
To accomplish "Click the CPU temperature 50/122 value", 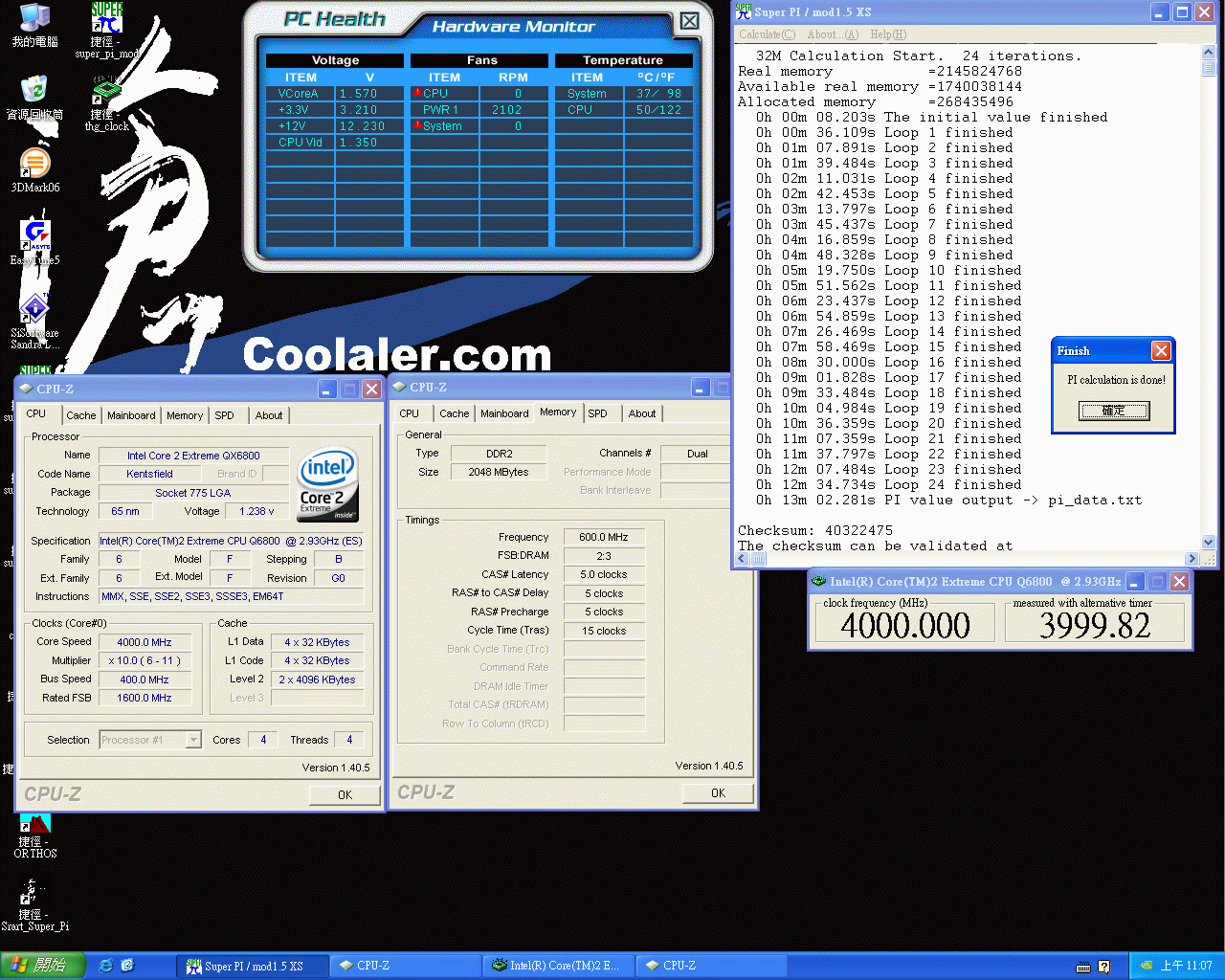I will click(x=658, y=110).
